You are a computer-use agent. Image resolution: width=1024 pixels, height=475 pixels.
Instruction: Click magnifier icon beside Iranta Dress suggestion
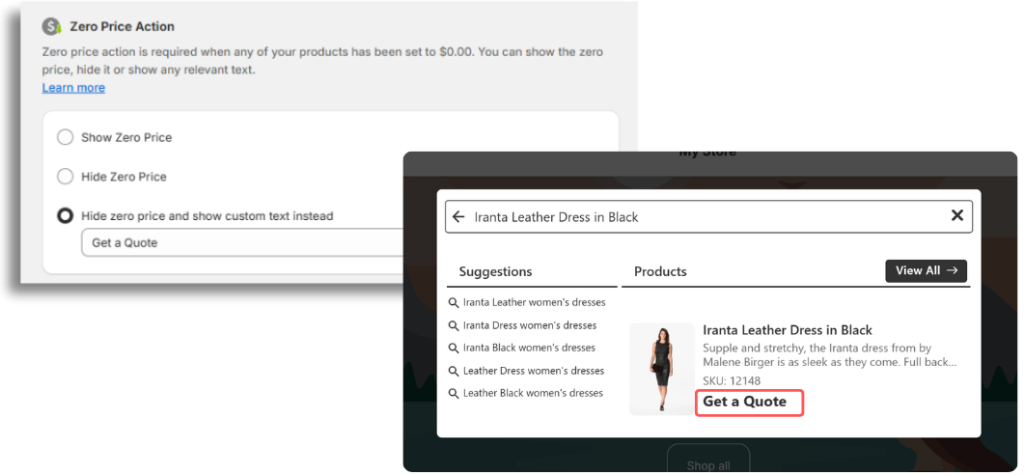click(454, 325)
